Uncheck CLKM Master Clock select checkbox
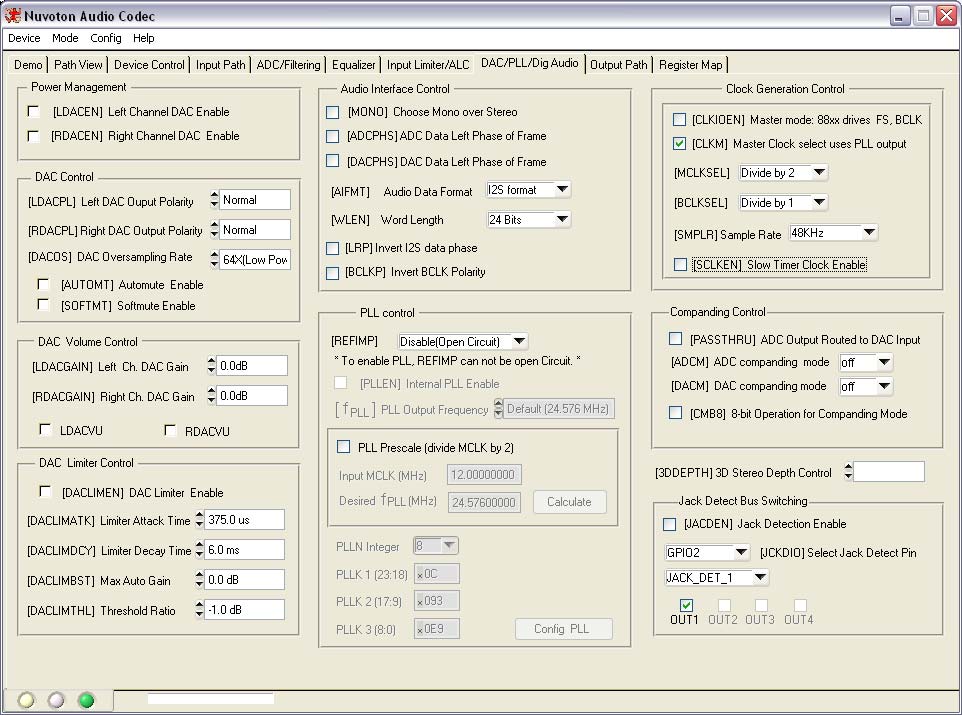Viewport: 962px width, 715px height. pyautogui.click(x=680, y=144)
